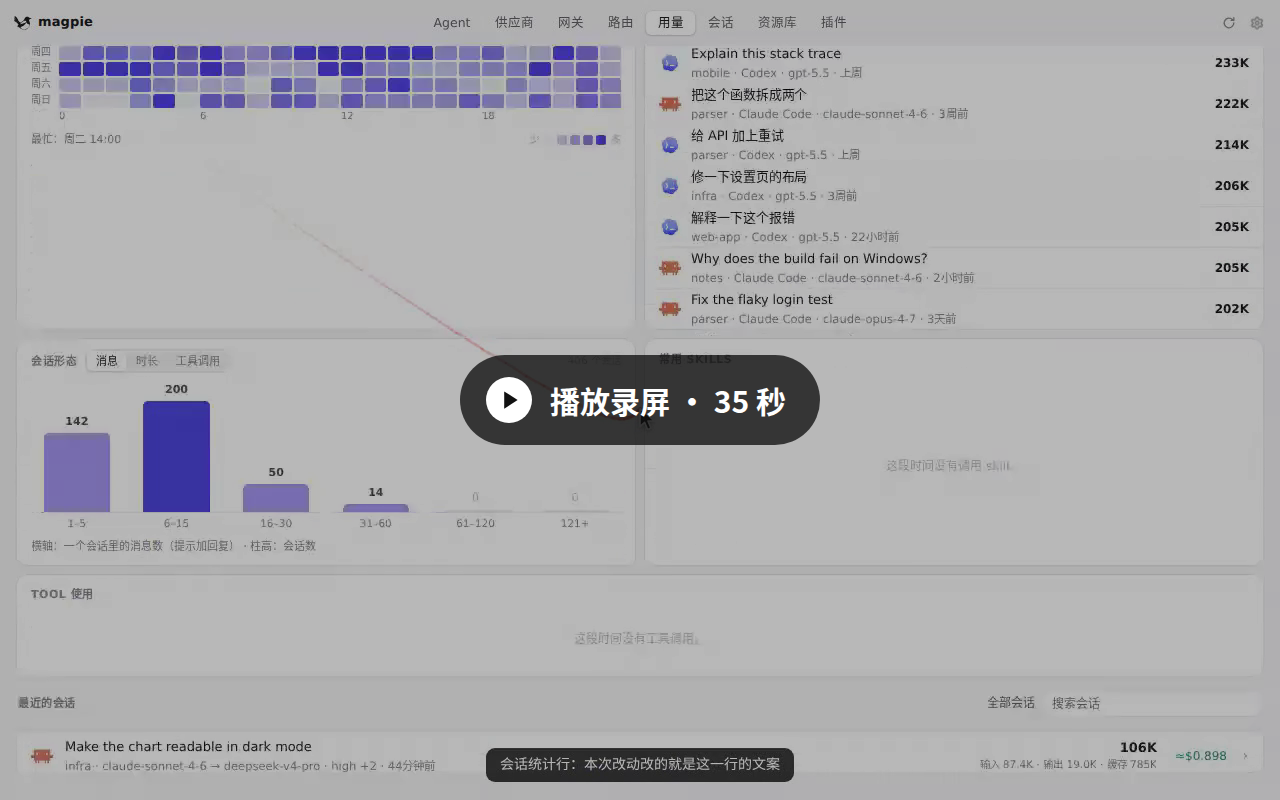Click Codex icon beside '修一下设置页的布局'
Image resolution: width=1280 pixels, height=800 pixels.
point(670,186)
